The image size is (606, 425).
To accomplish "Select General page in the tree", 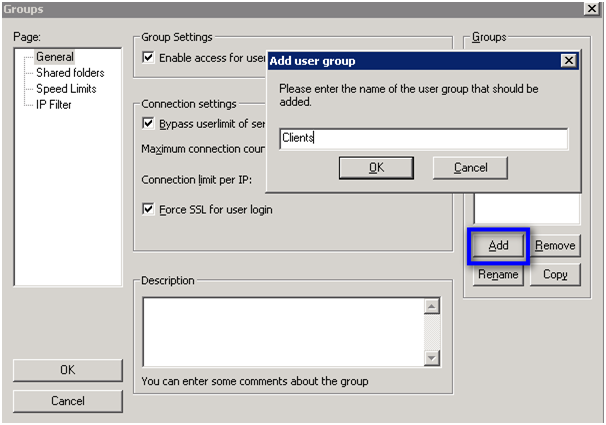I will tap(54, 57).
